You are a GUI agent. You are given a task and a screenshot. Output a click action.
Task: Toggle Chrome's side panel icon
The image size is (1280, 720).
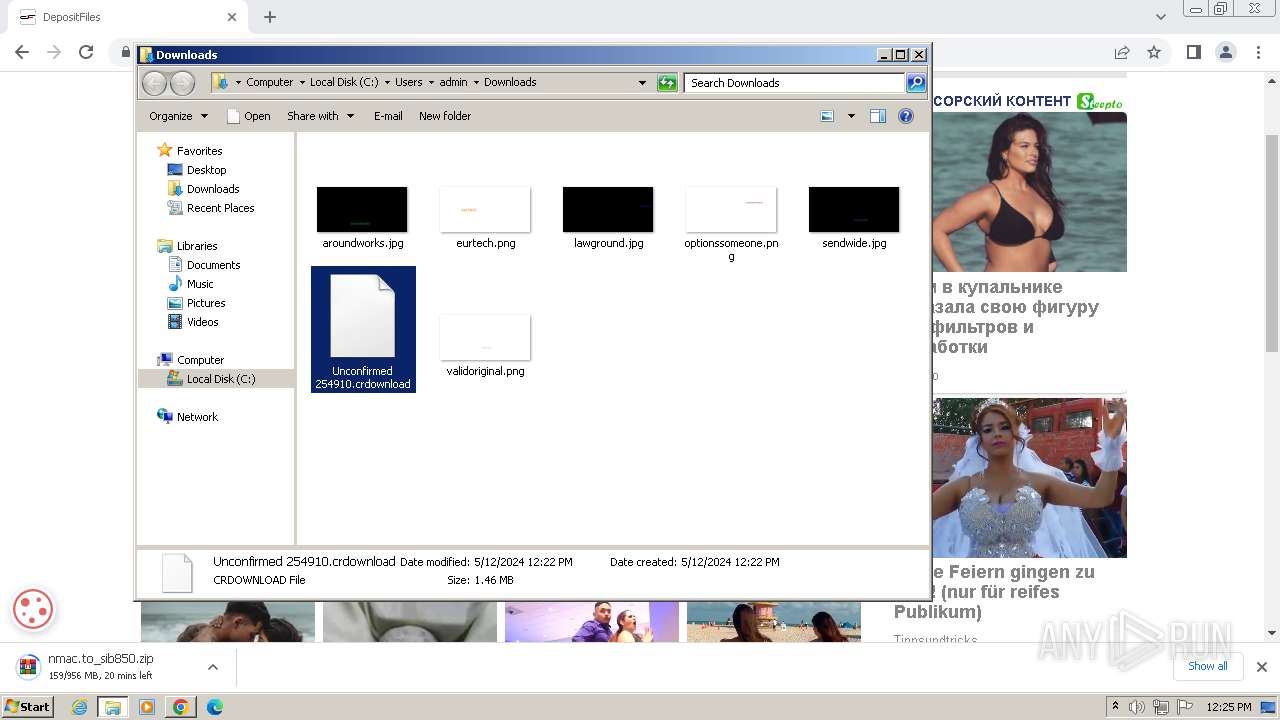[x=1193, y=52]
